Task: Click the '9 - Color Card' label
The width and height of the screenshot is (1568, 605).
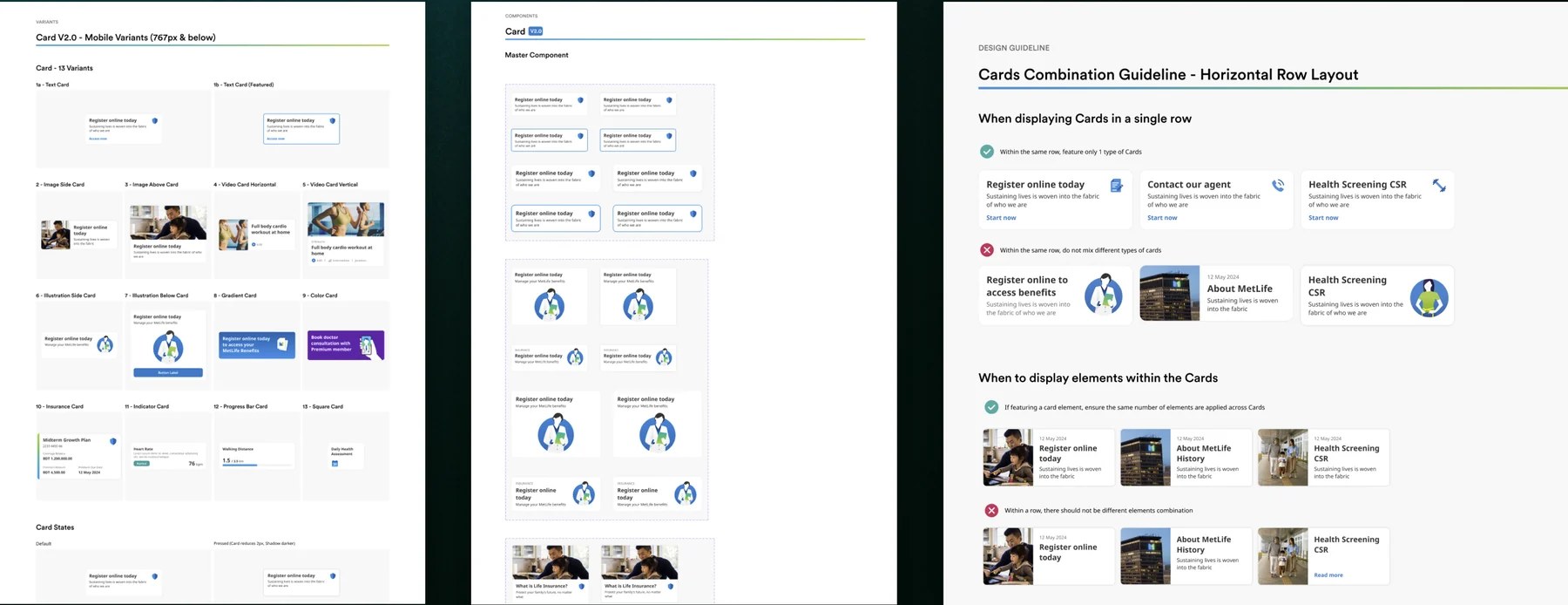Action: [x=320, y=296]
